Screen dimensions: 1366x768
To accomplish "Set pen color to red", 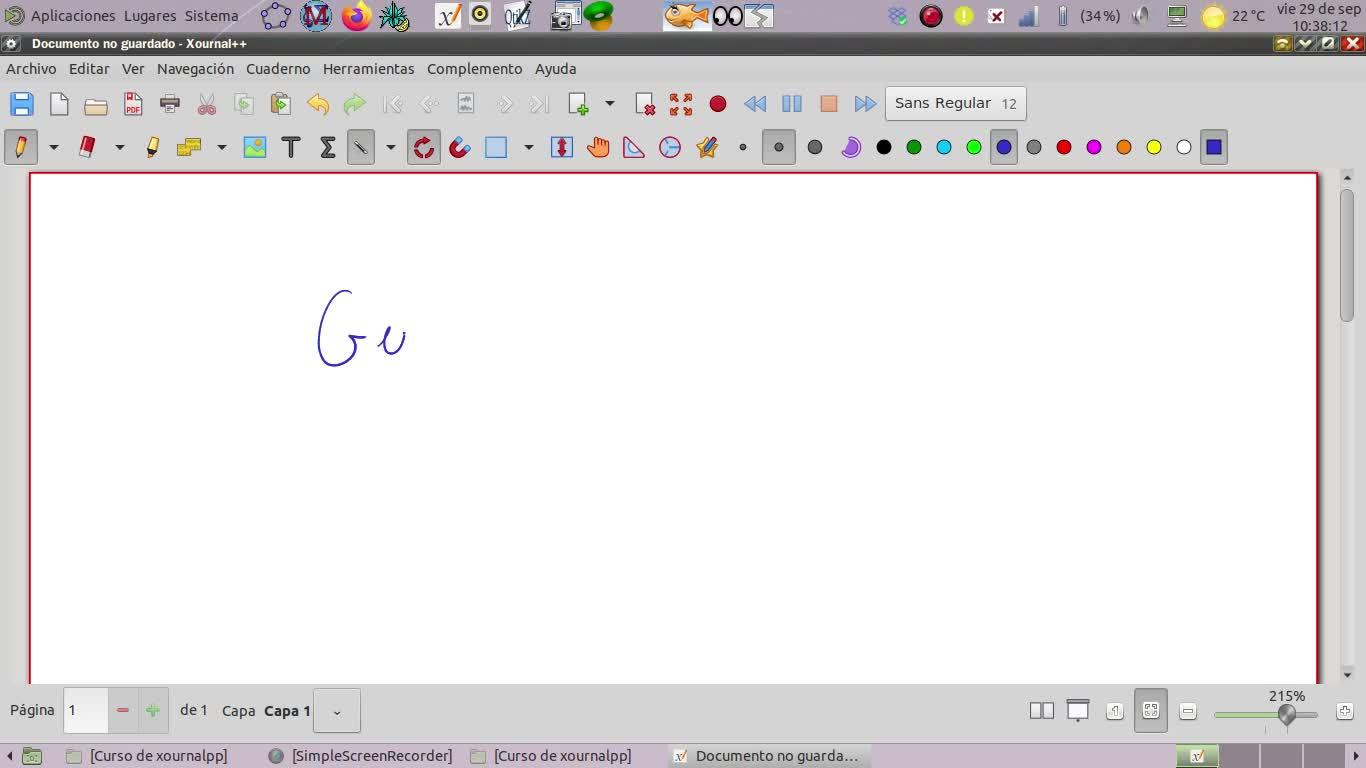I will click(x=1064, y=147).
